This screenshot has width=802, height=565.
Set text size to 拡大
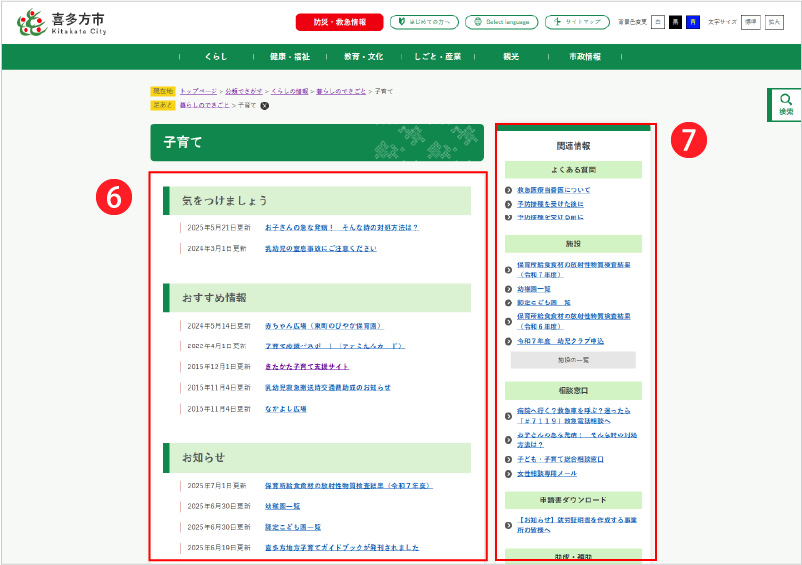coord(774,22)
